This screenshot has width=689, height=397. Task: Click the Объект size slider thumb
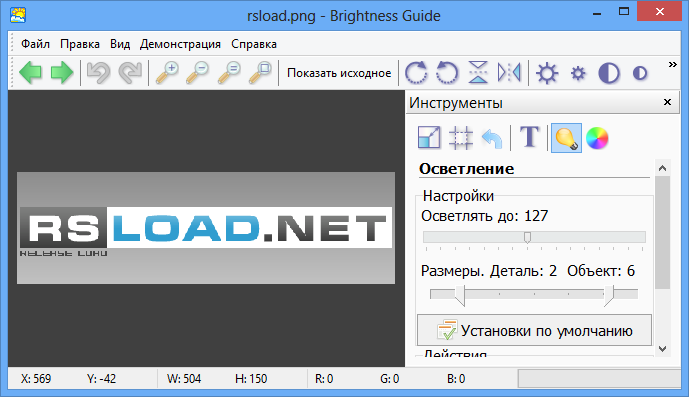(609, 295)
